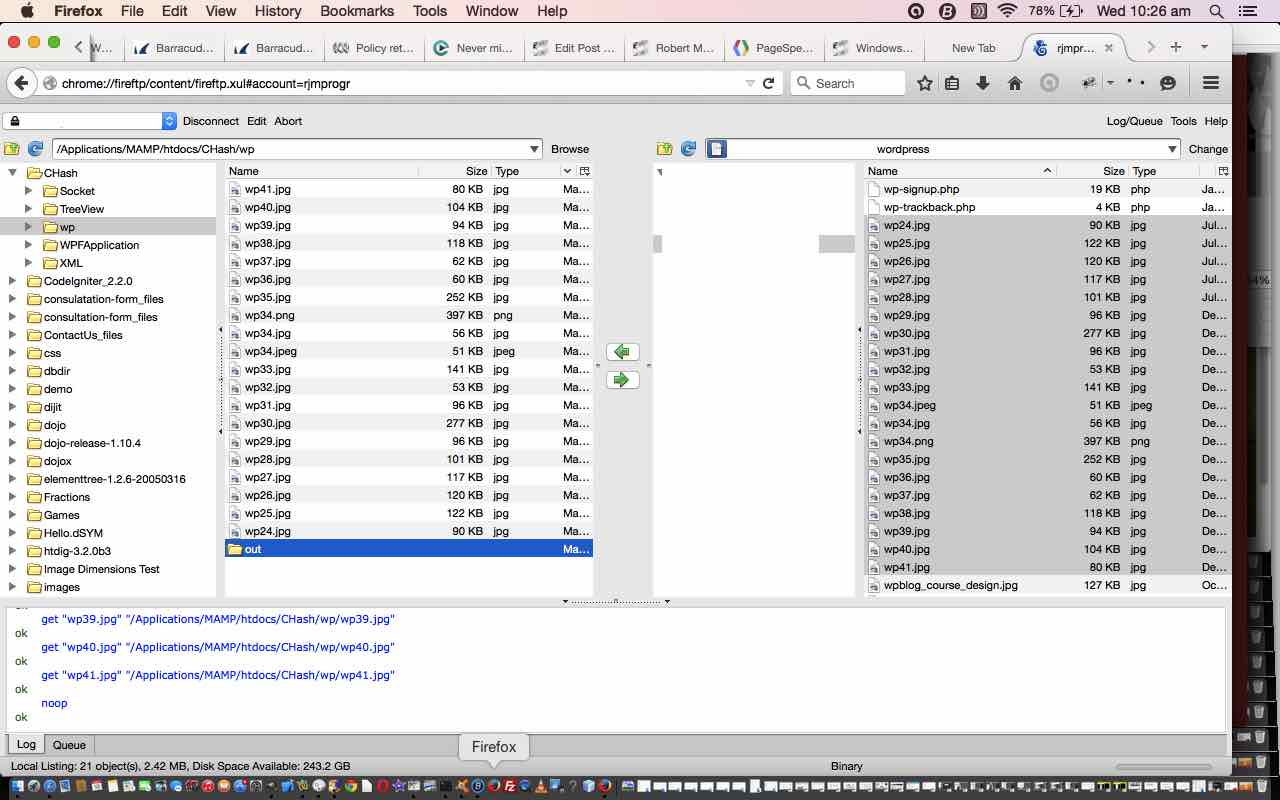
Task: Go up one local directory folder icon
Action: point(12,149)
